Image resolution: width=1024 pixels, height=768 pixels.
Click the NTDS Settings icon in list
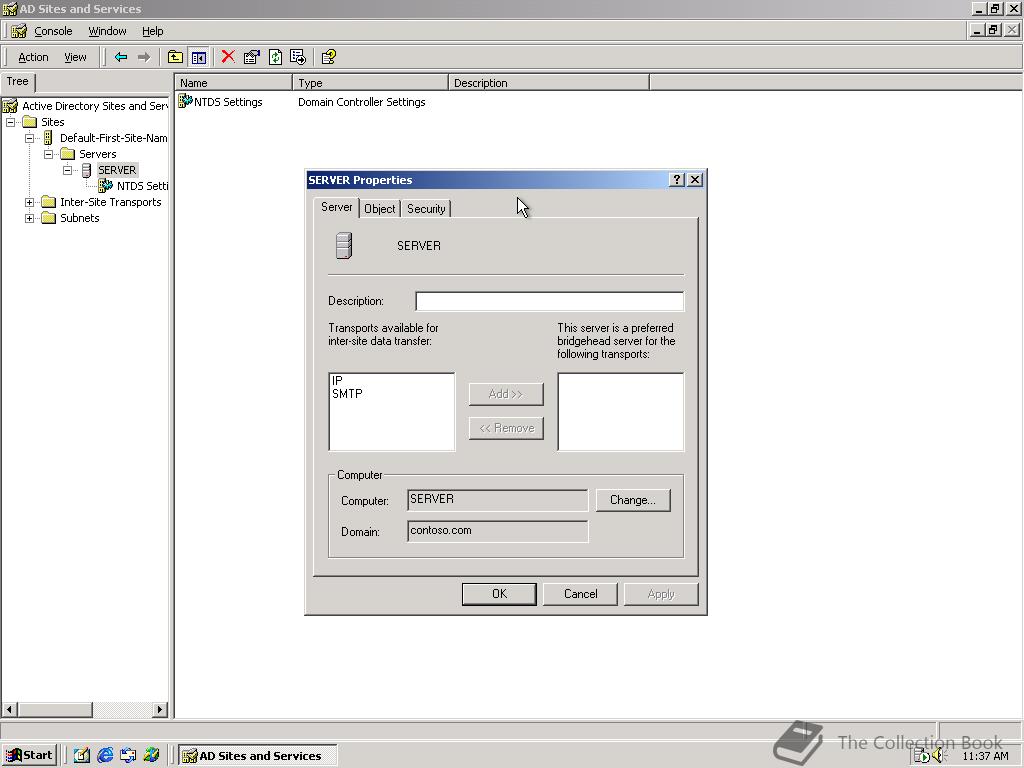[x=185, y=101]
